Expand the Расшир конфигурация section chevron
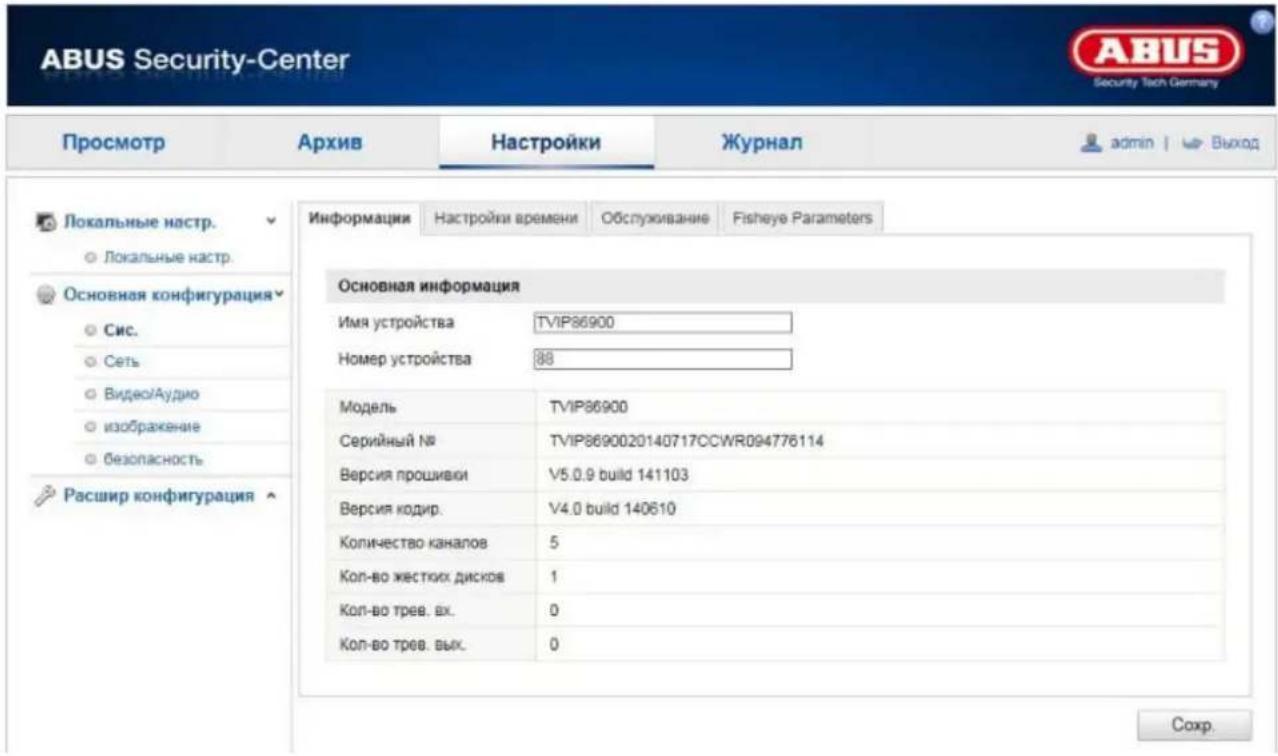Viewport: 1278px width, 756px height. click(271, 496)
